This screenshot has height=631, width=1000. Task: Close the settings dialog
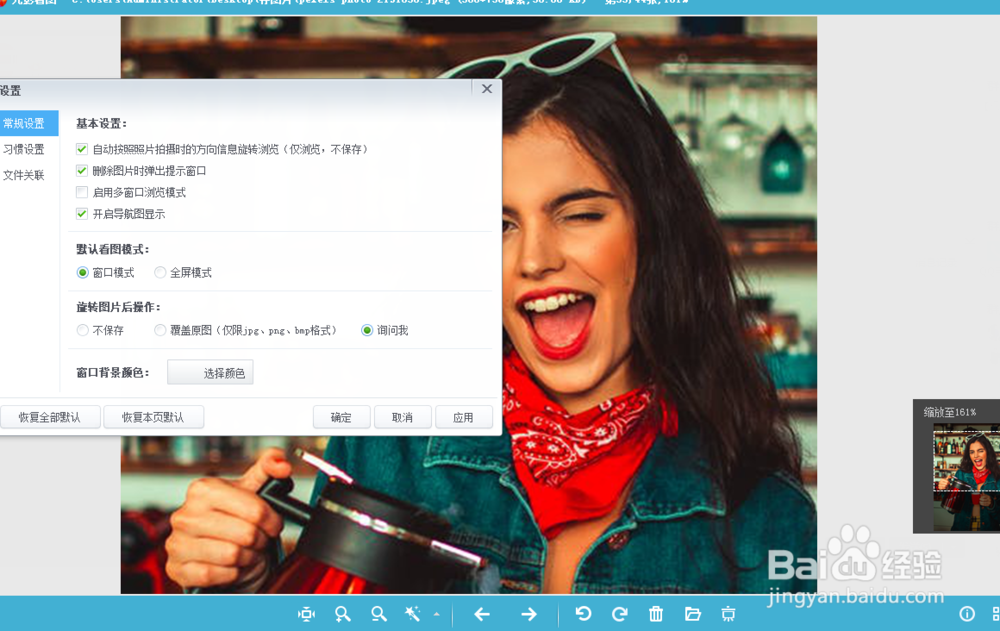487,89
